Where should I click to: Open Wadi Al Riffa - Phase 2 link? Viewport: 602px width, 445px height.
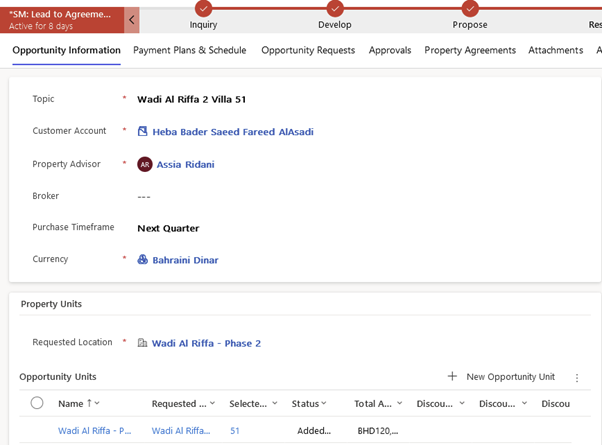pyautogui.click(x=206, y=343)
